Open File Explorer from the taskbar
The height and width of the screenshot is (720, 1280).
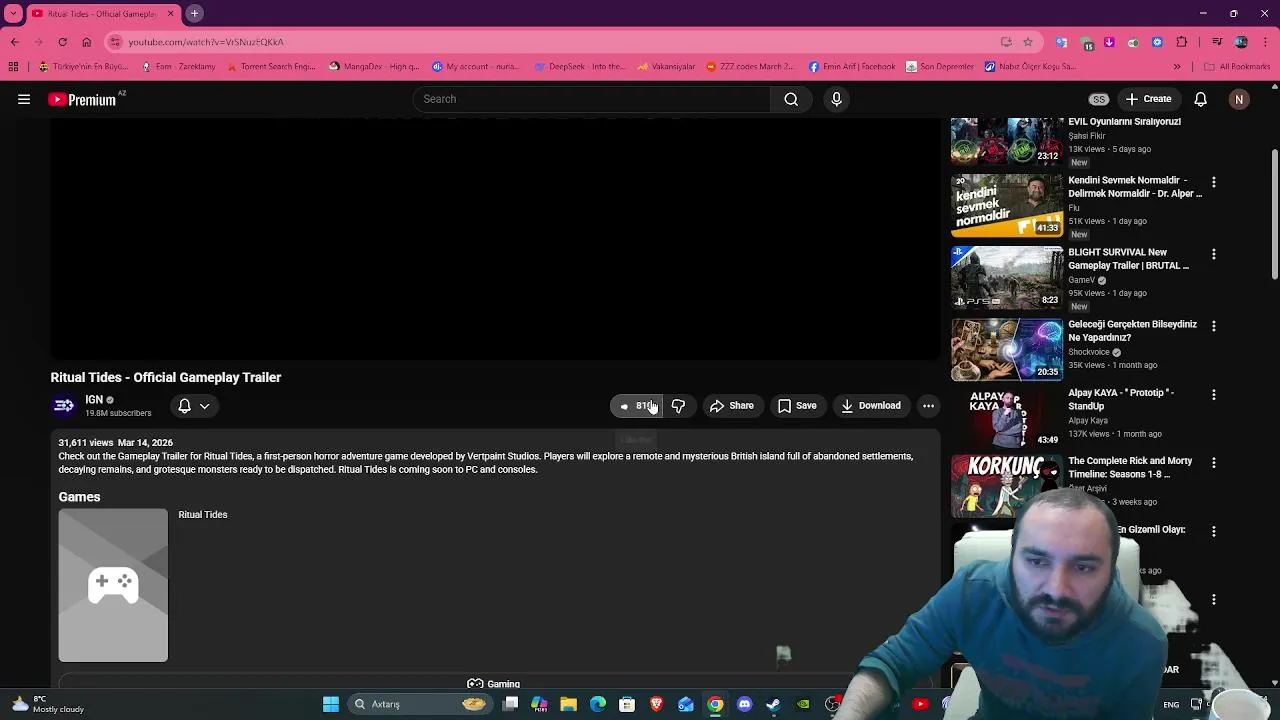568,704
